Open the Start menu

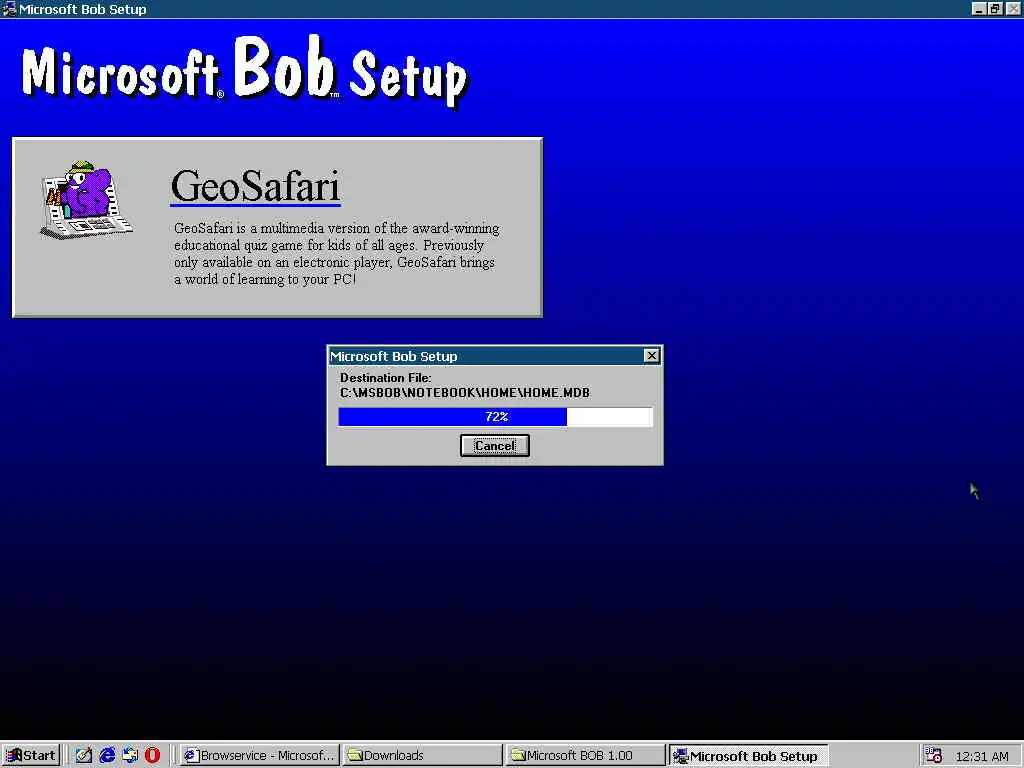click(31, 755)
